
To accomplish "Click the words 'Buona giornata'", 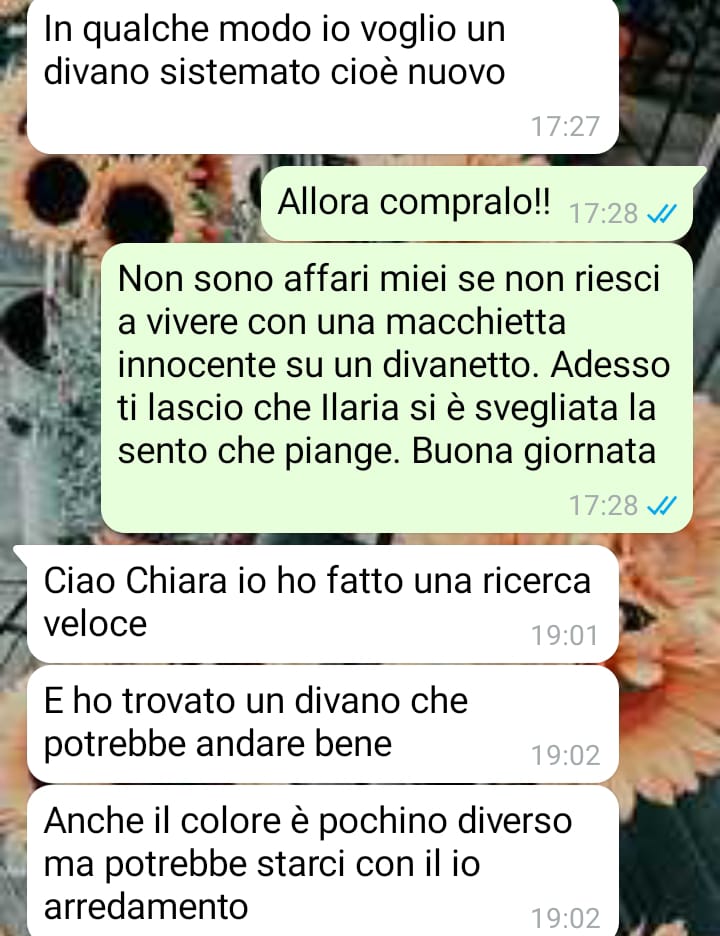I will point(534,452).
